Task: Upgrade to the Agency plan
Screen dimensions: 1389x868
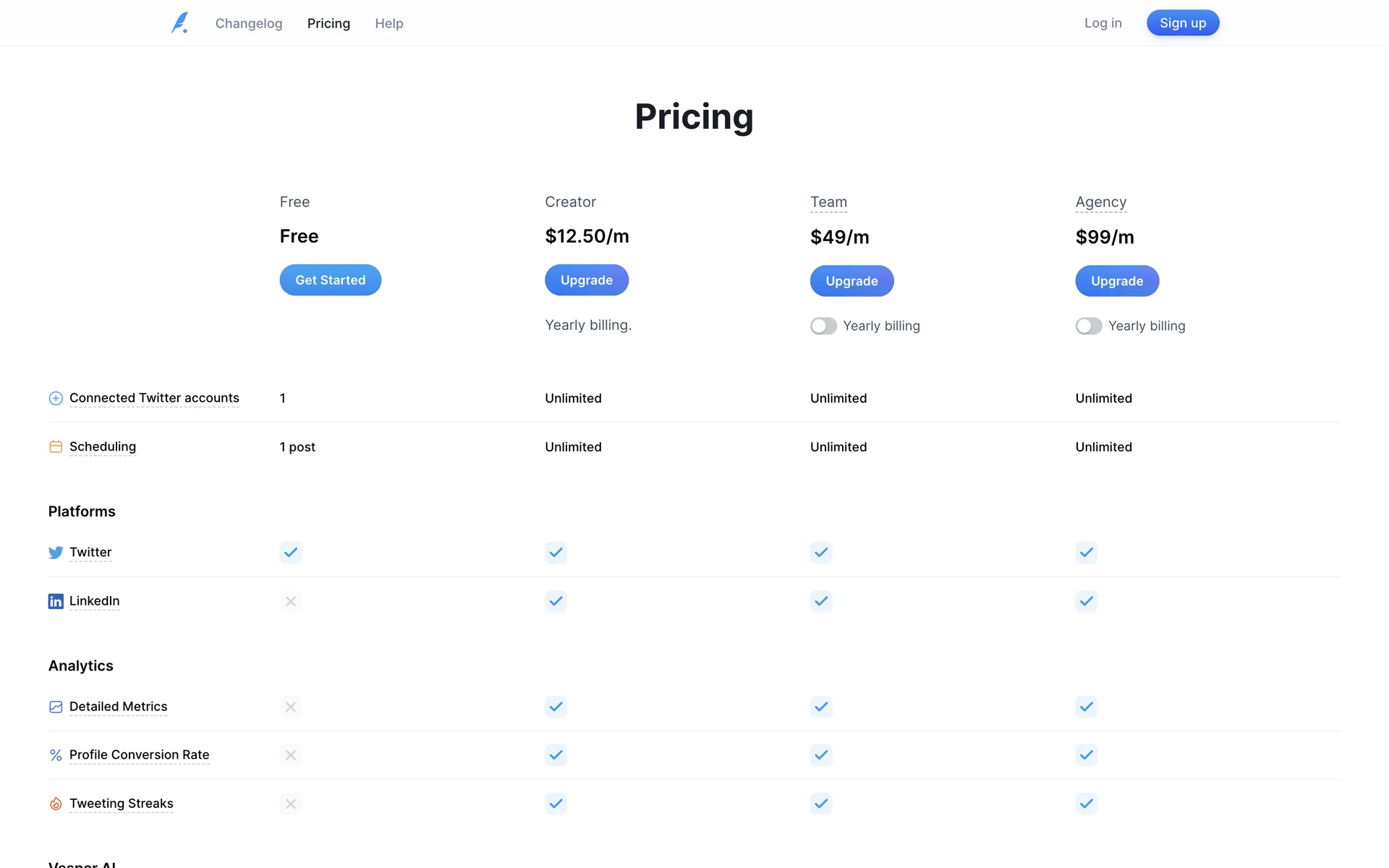Action: pos(1117,281)
